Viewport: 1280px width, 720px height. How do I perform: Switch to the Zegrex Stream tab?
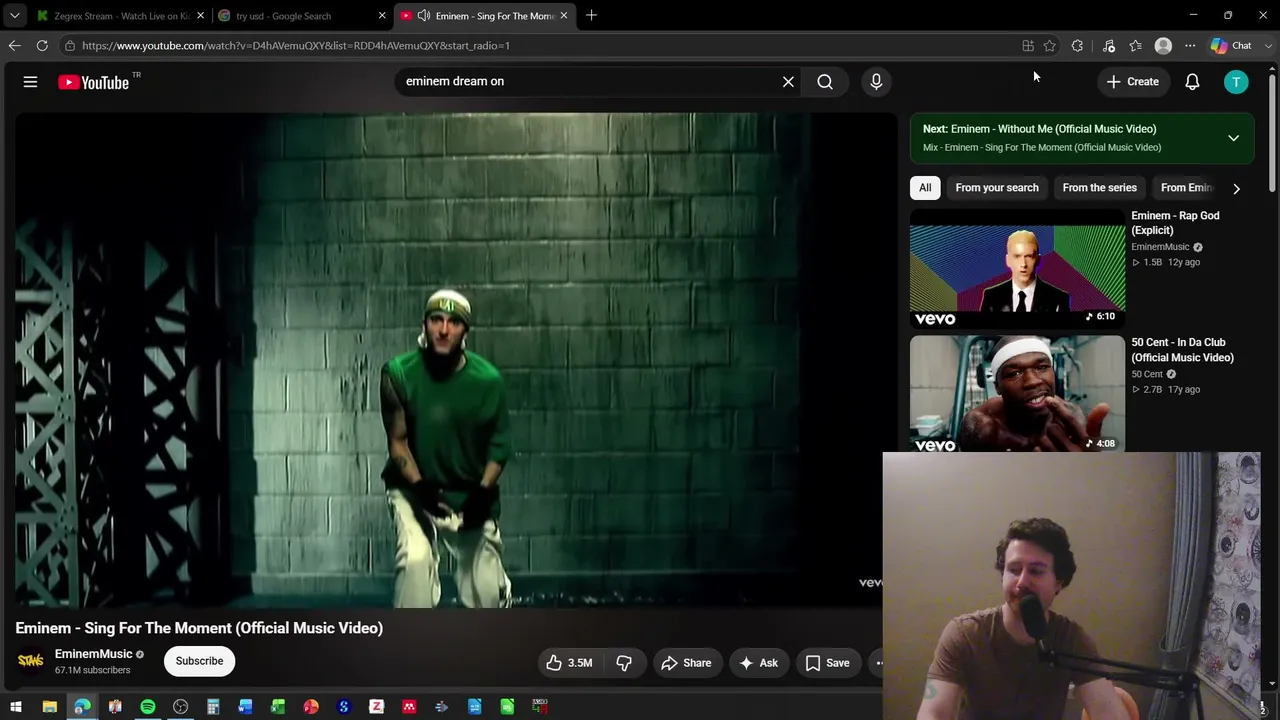120,16
